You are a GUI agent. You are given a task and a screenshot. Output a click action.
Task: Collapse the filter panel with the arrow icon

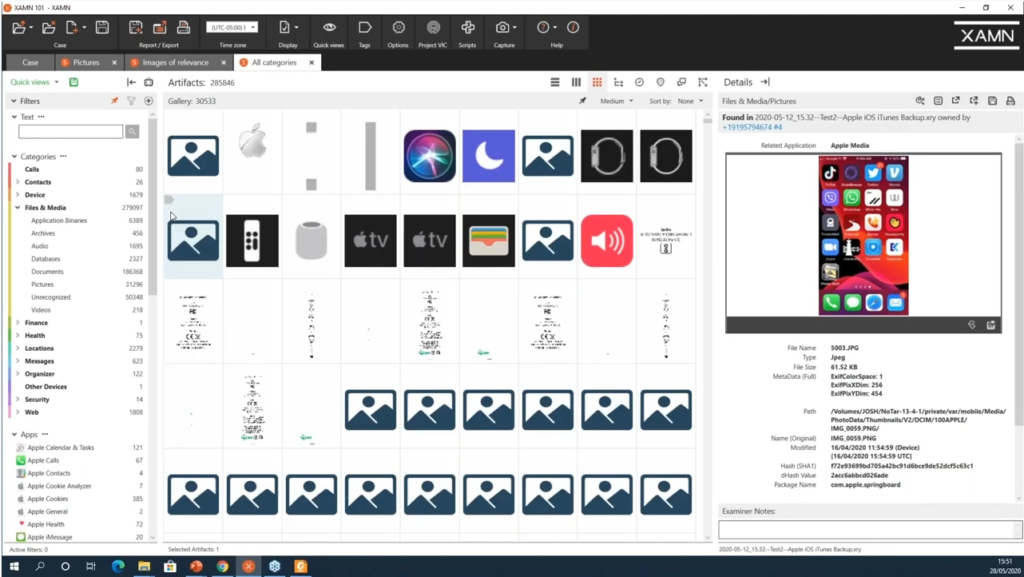point(131,82)
